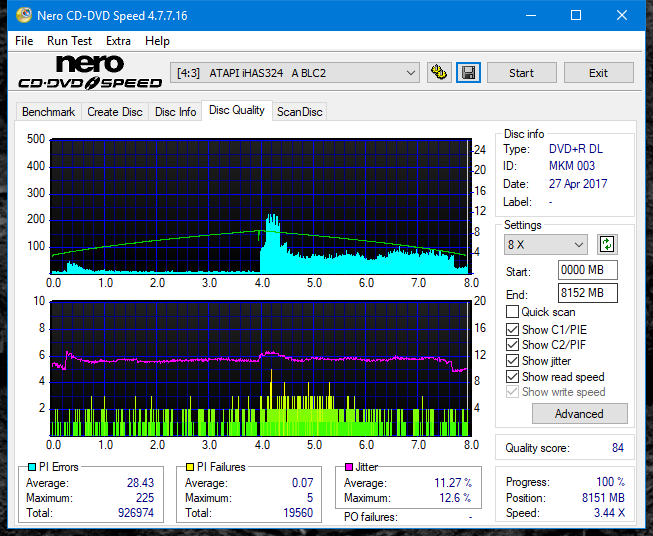Viewport: 653px width, 536px height.
Task: Click the Nero disc app icon in title bar
Action: pos(23,15)
